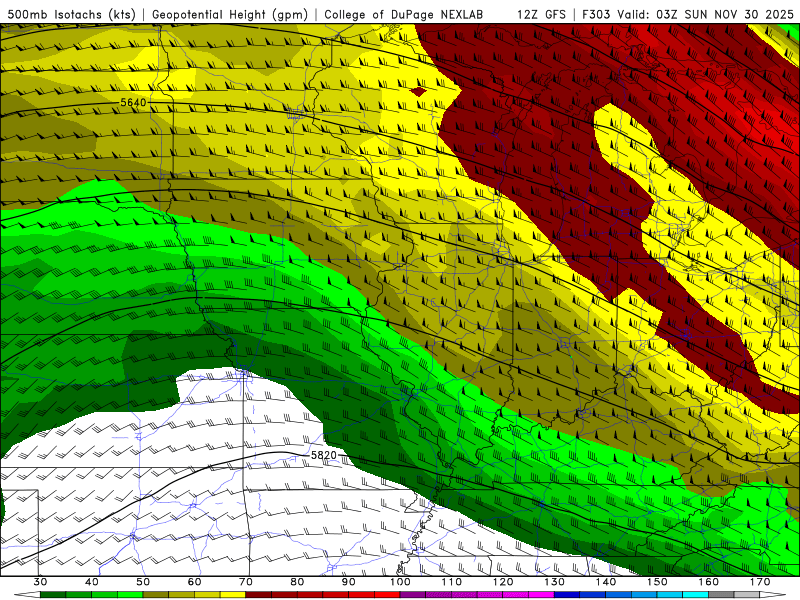
Task: Select the "12Z GFS" model run label
Action: click(x=541, y=14)
